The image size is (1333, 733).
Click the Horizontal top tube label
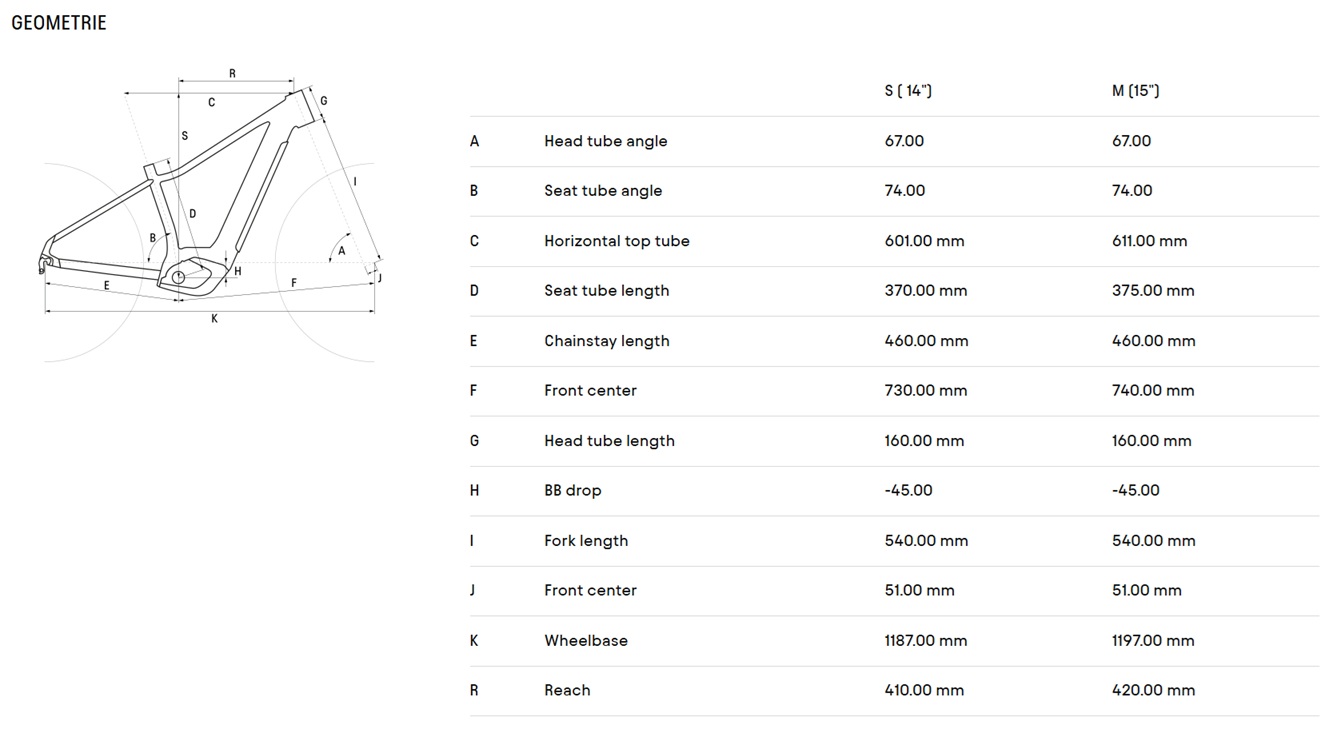click(x=617, y=241)
